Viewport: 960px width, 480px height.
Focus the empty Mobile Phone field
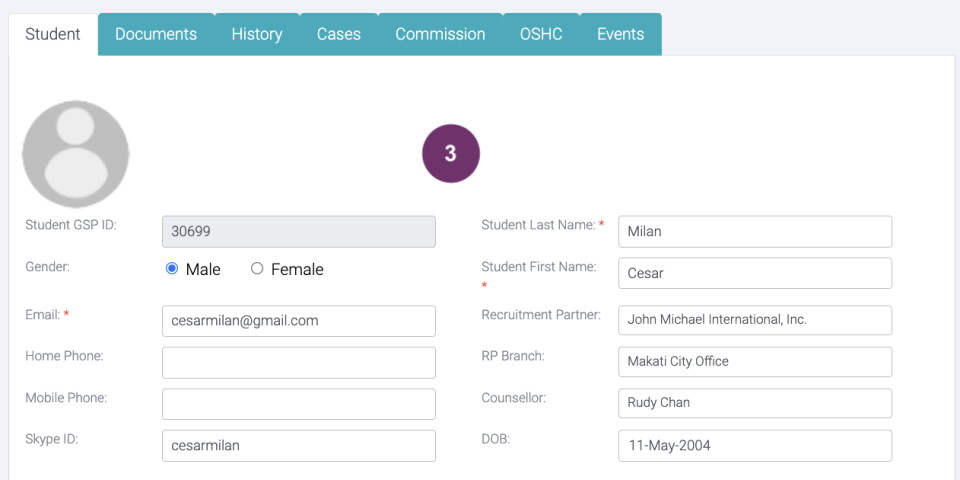pos(298,404)
